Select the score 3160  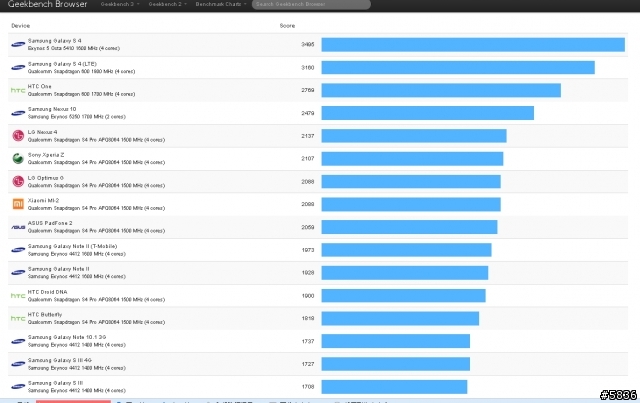tap(308, 67)
